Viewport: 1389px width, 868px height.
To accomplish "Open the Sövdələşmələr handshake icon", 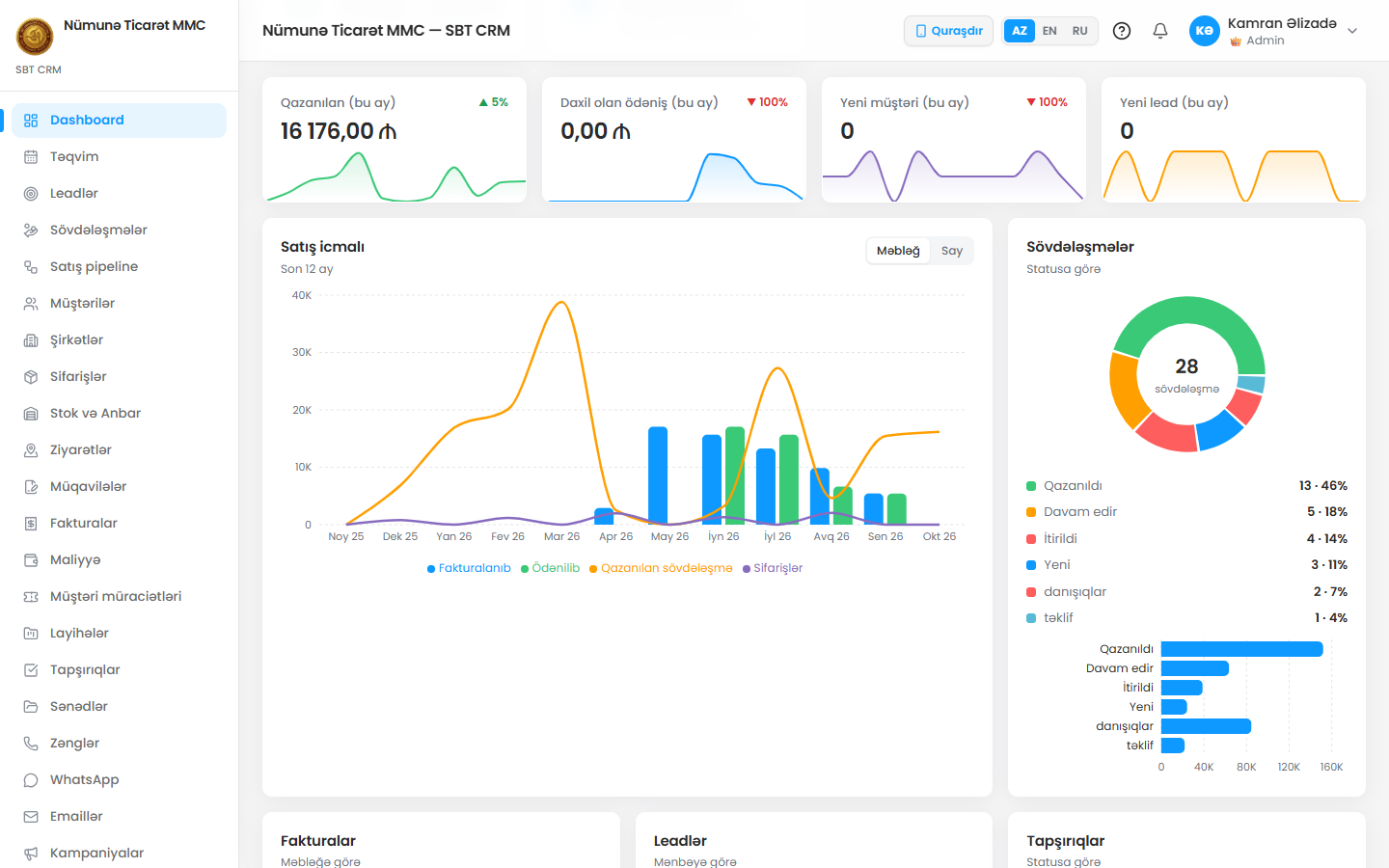I will point(31,231).
